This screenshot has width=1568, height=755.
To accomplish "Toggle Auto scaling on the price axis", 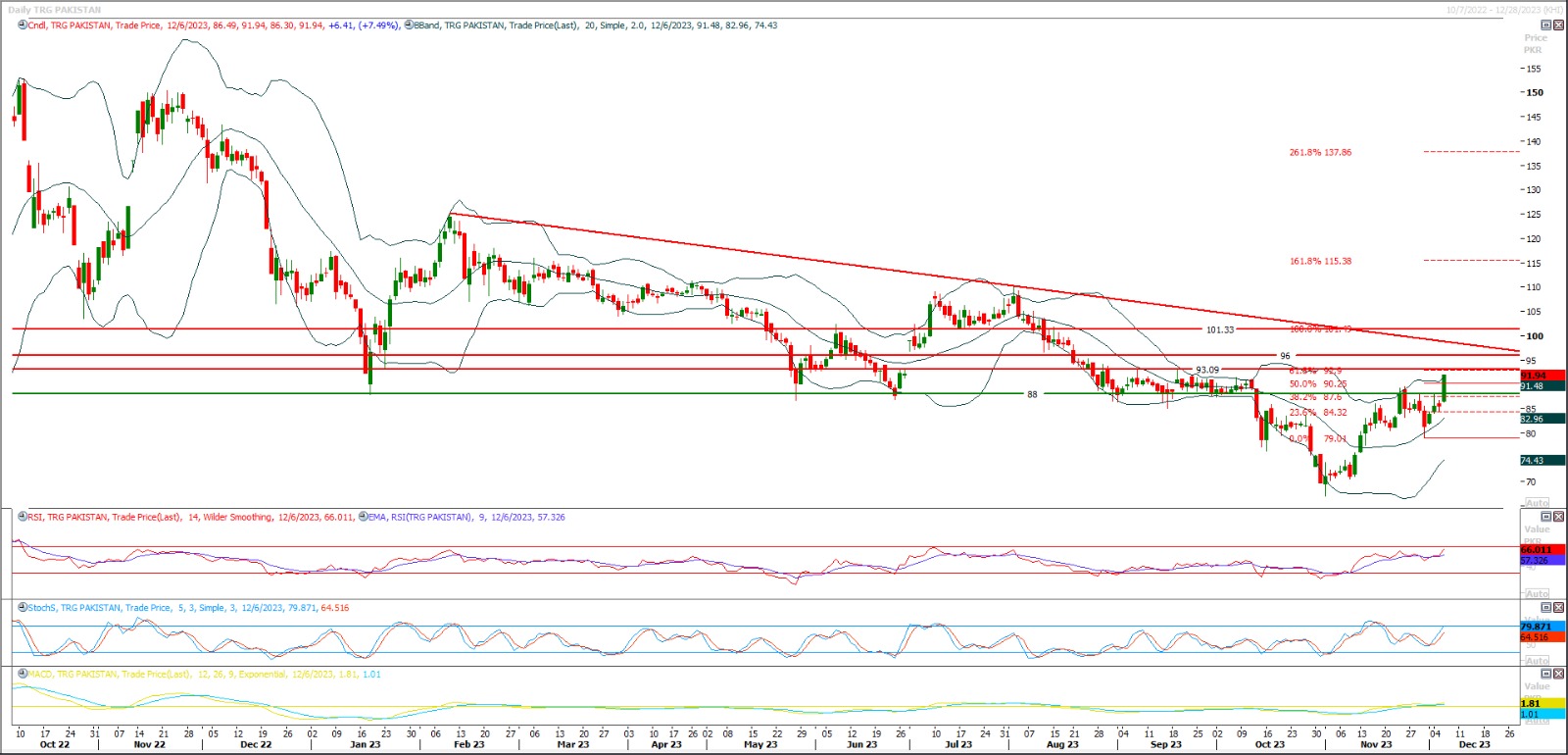I will click(x=1537, y=503).
